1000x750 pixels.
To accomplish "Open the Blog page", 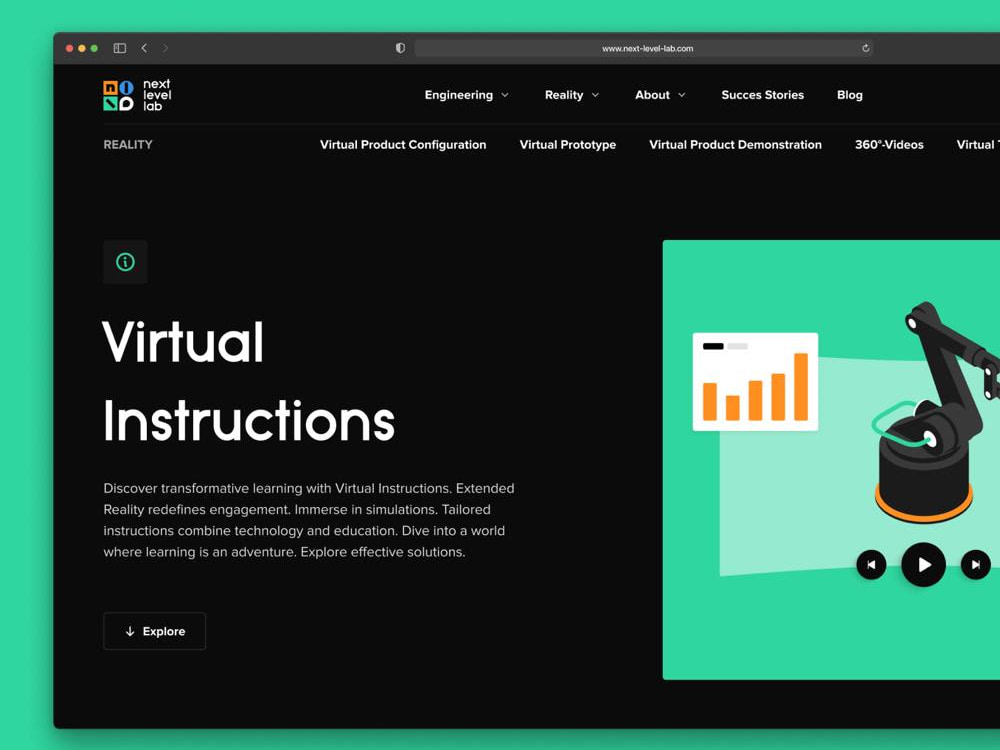I will (x=849, y=95).
